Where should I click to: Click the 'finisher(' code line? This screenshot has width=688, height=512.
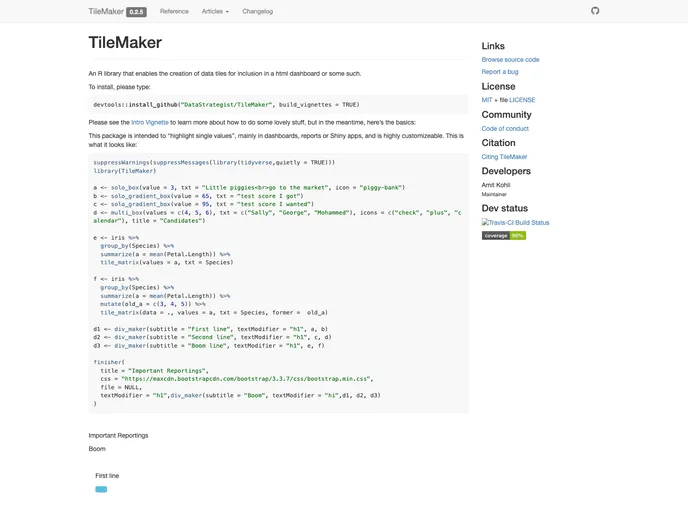[x=109, y=362]
